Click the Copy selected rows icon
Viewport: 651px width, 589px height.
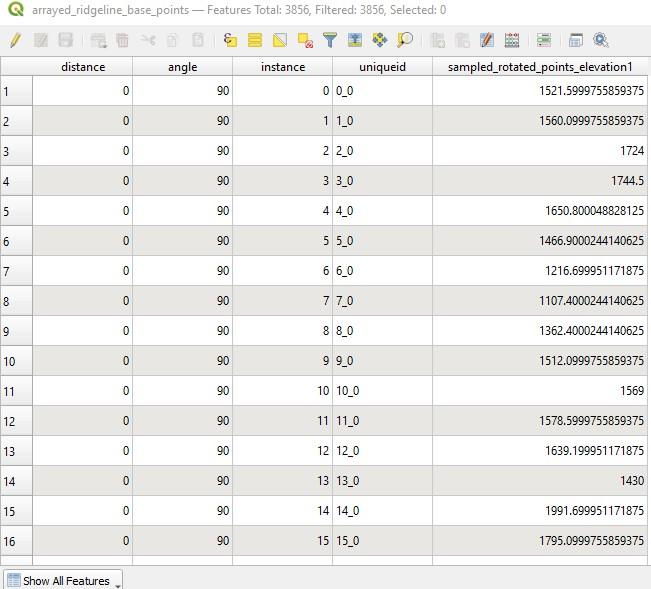172,40
